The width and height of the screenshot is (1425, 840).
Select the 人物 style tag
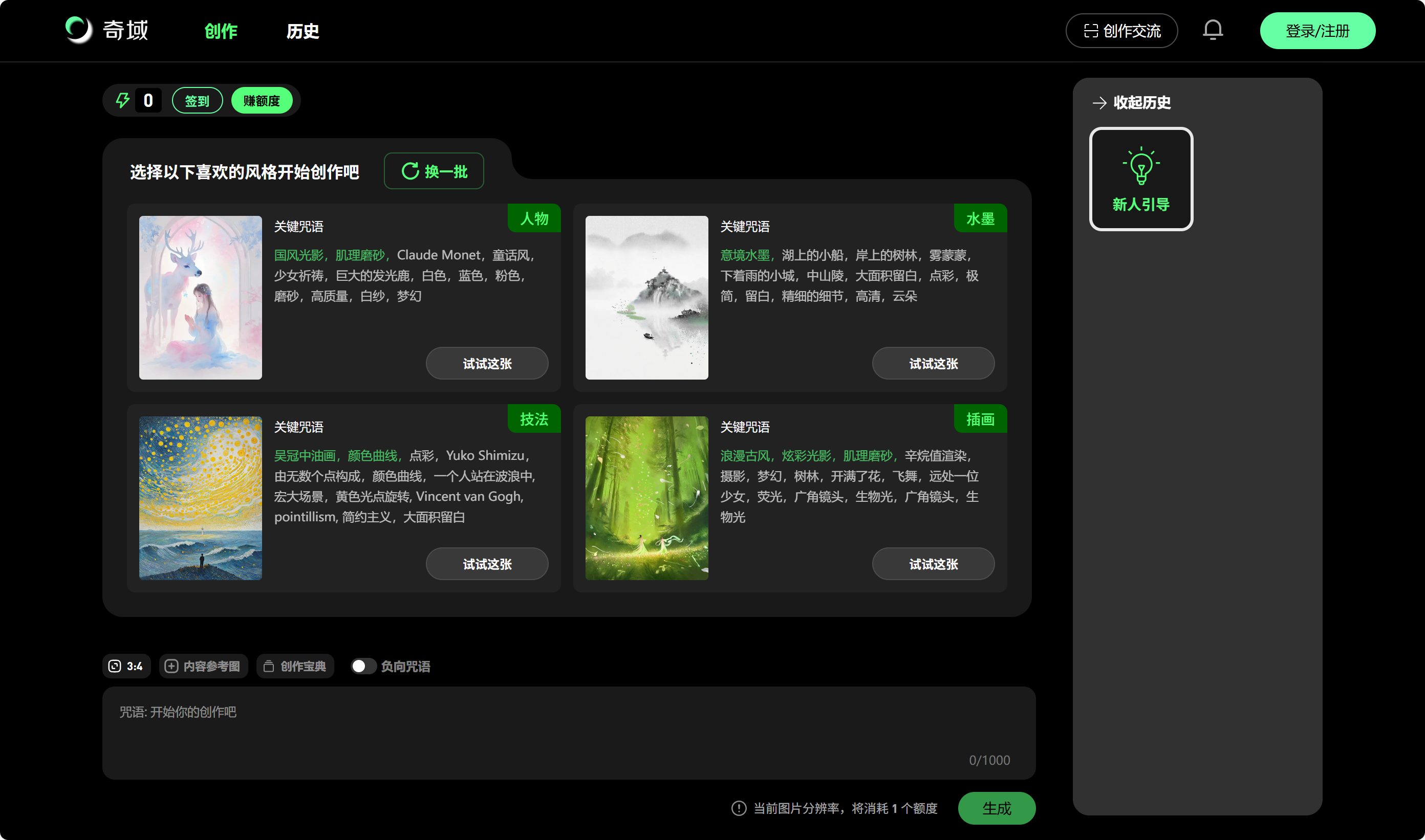[533, 218]
